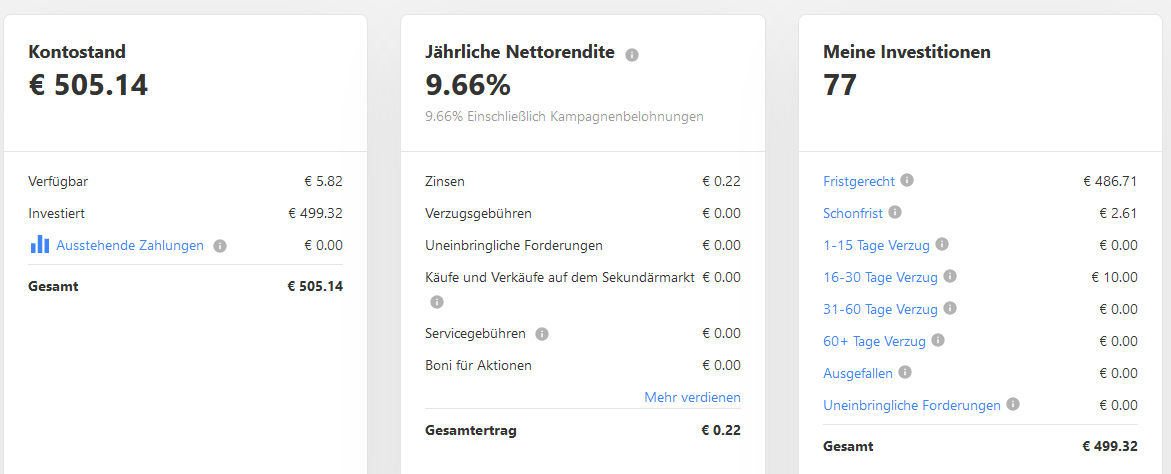This screenshot has height=474, width=1171.
Task: Open the Ausstehende Zahlungen link
Action: pos(130,245)
